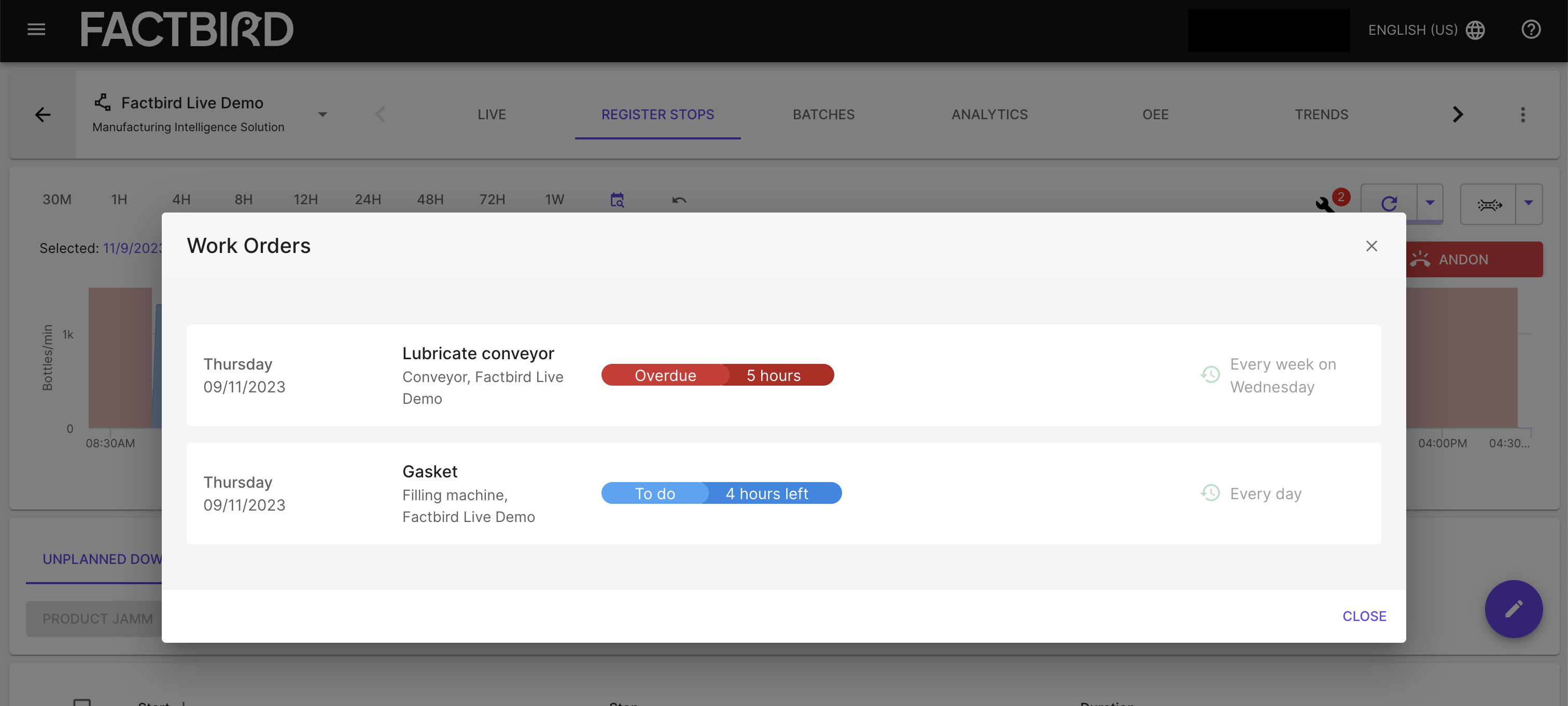1568x706 pixels.
Task: Set time range to 4H
Action: 181,200
